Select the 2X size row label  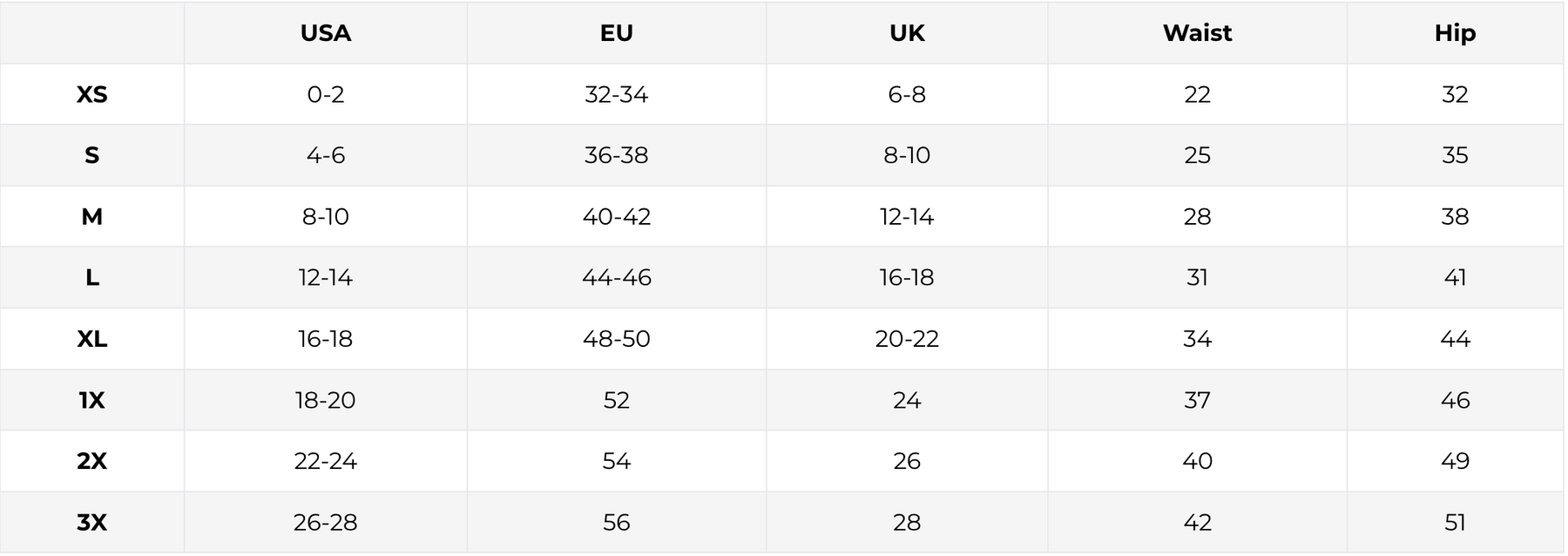[91, 461]
